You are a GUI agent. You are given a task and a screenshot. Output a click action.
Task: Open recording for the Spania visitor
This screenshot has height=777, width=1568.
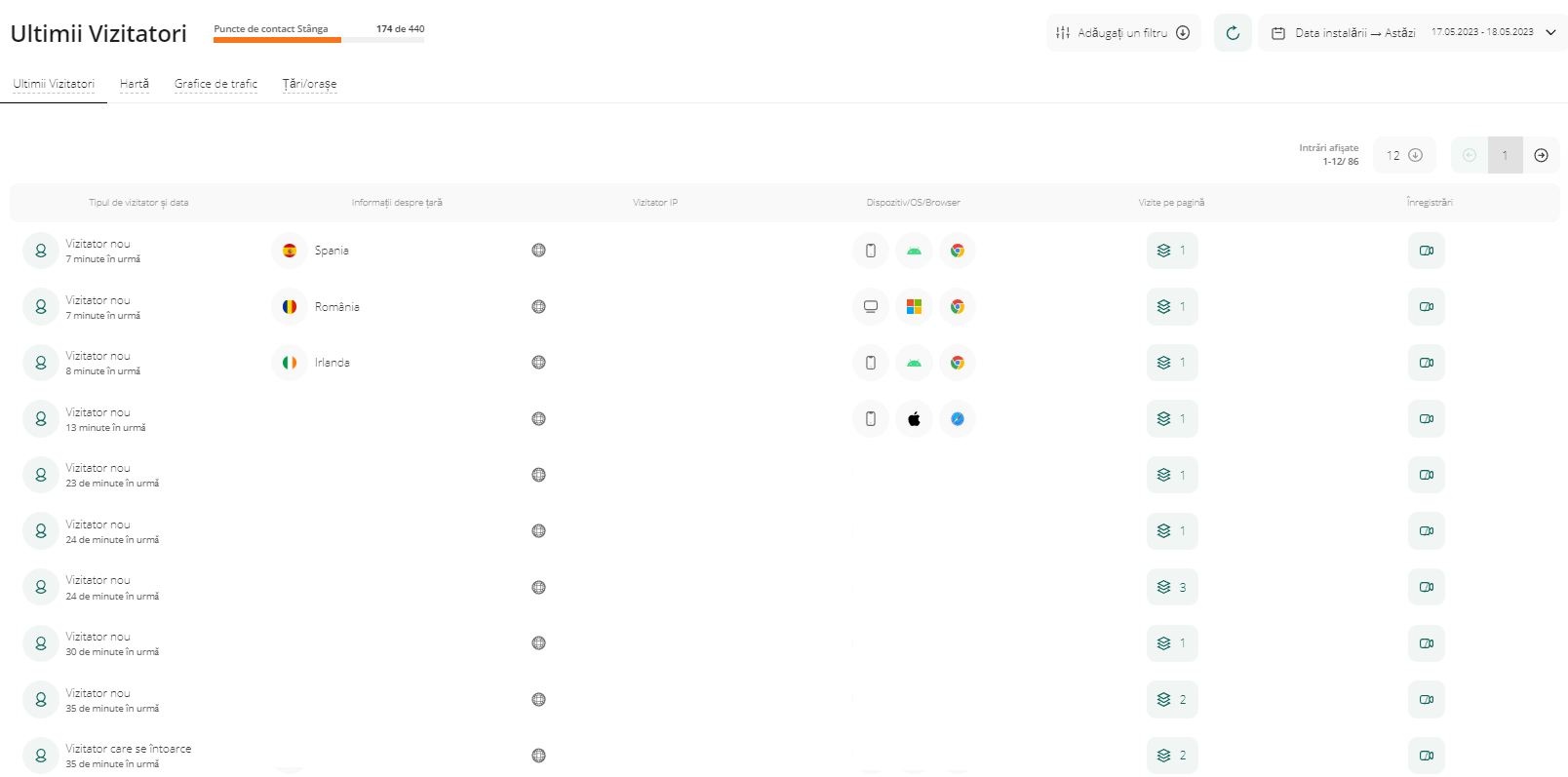pos(1426,251)
